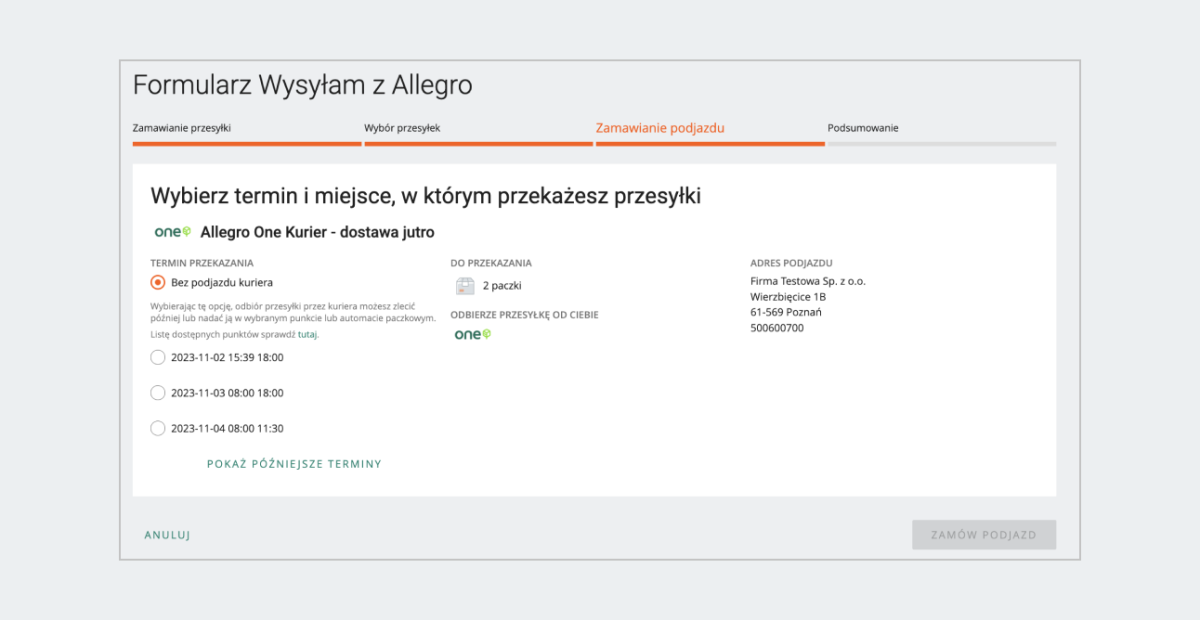Cancel the form with 'ANULUJ'
1200x620 pixels.
click(x=166, y=534)
